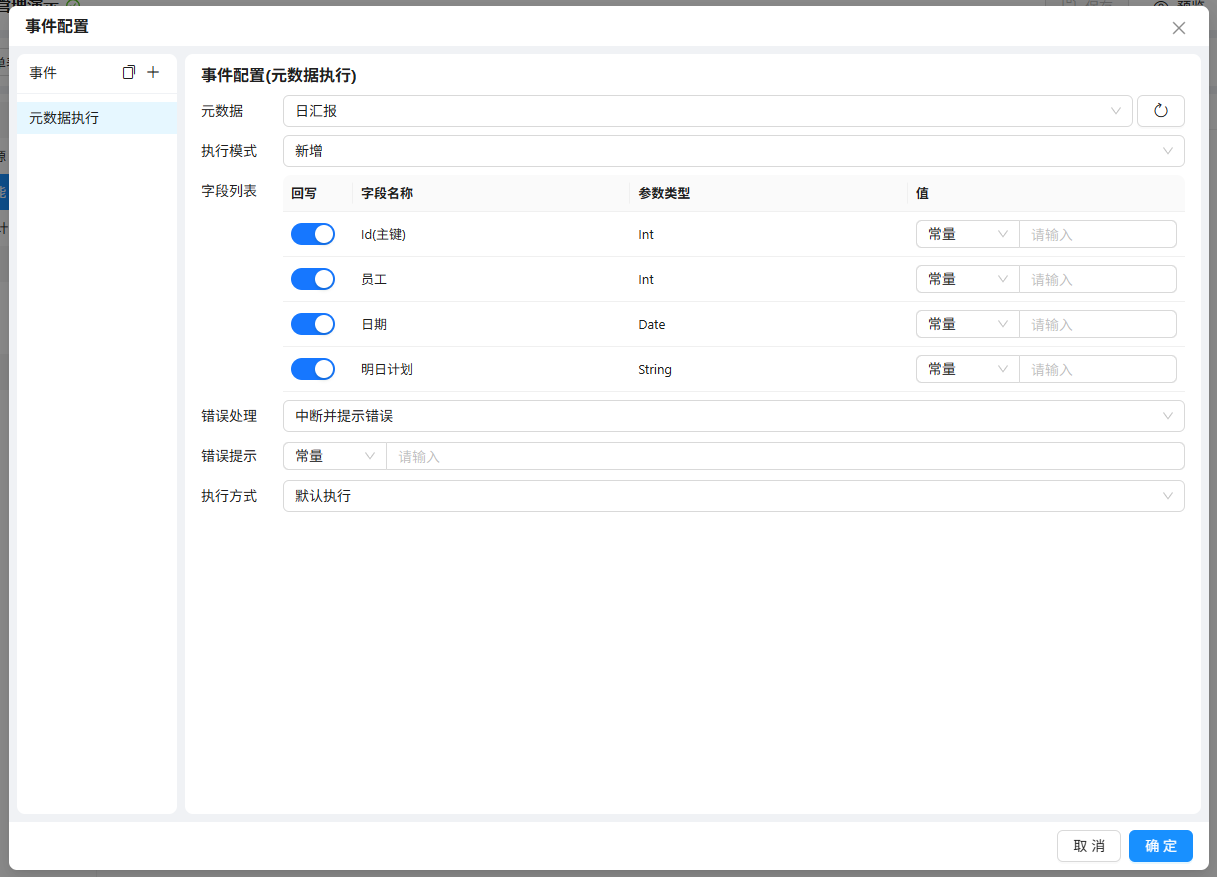Screen dimensions: 1217x877
Task: Open 常量 dropdown for 错误提示
Action: click(x=334, y=456)
